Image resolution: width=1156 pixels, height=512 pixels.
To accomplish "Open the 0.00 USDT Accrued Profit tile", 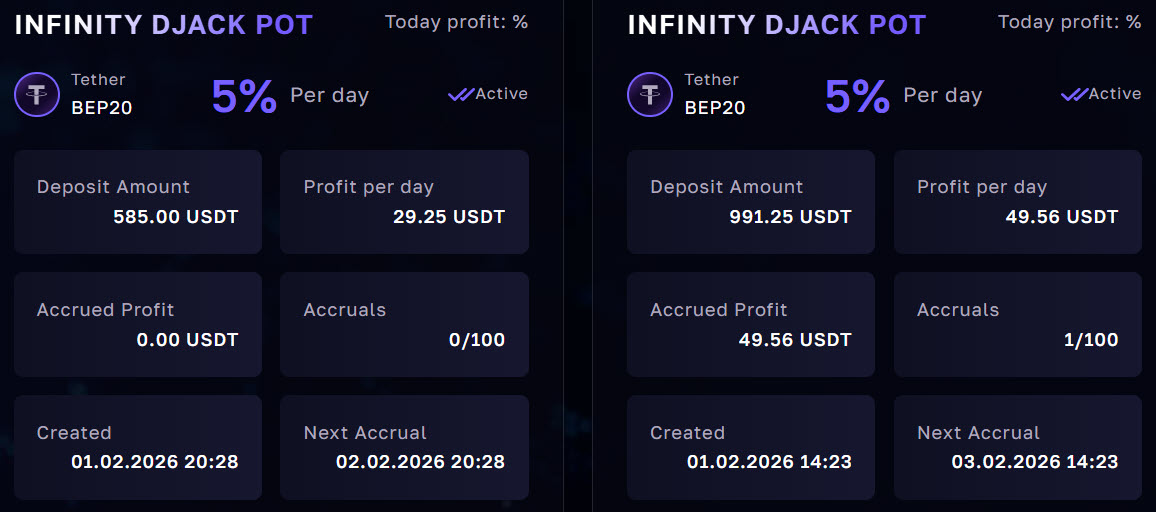I will point(138,325).
